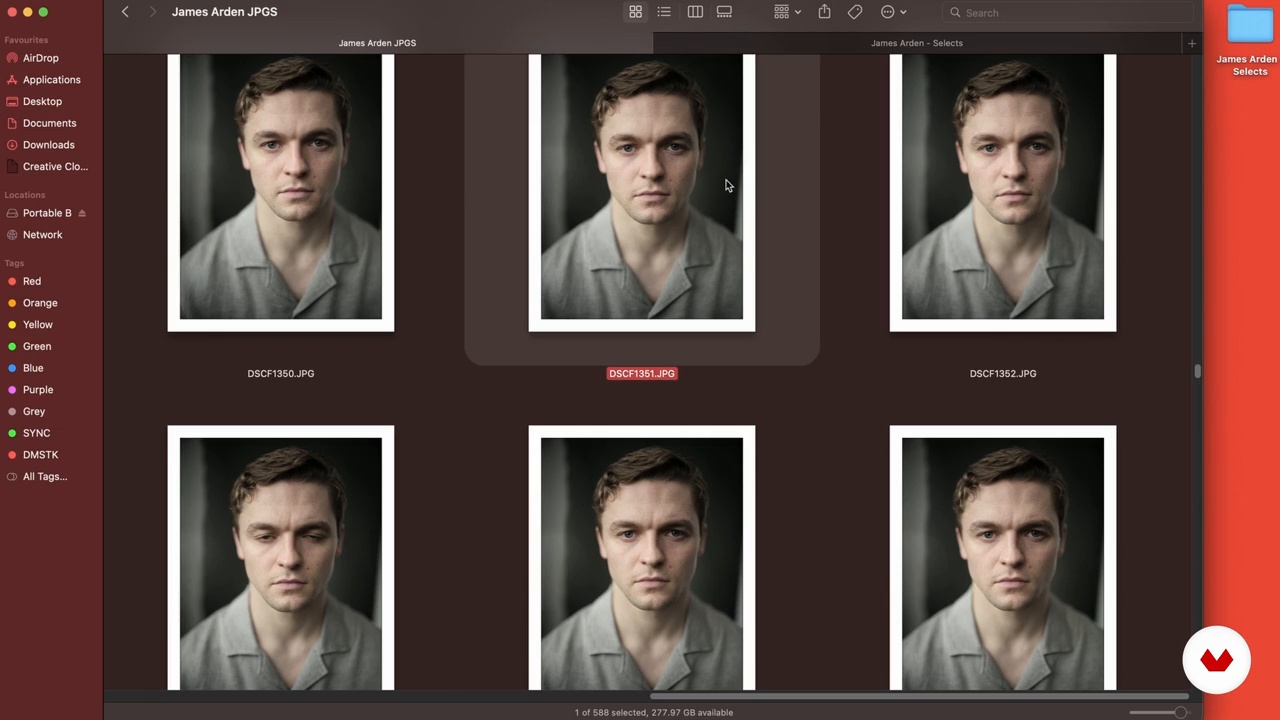Open the group-by options dropdown
Screen dimensions: 1280x720
787,12
